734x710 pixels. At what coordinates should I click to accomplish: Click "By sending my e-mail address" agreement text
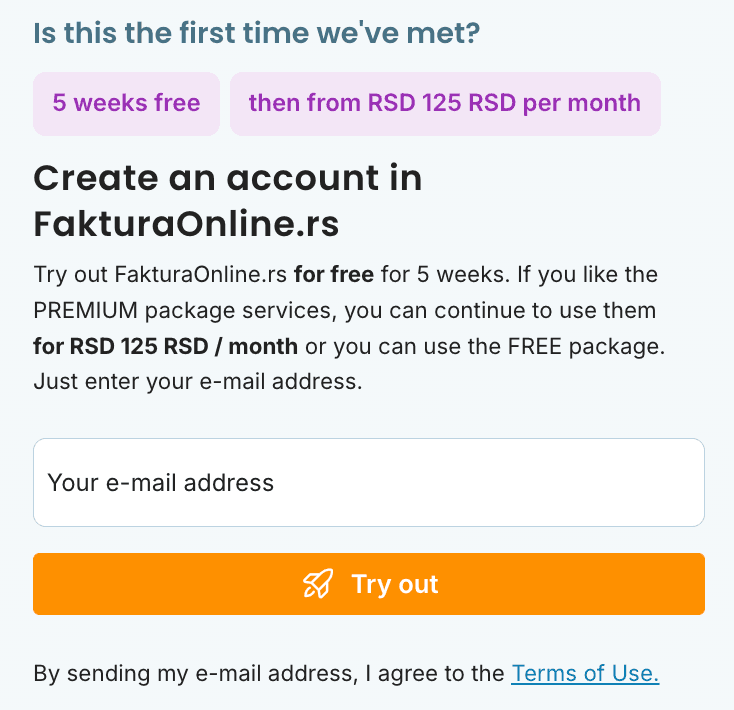pos(194,674)
